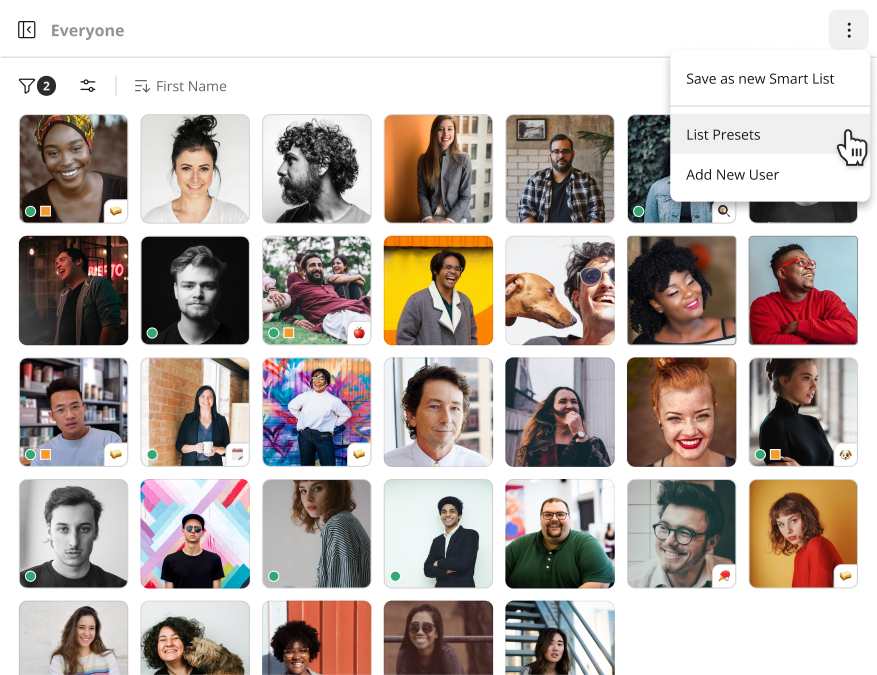Click calendar badge on brick wall woman card

click(x=238, y=454)
